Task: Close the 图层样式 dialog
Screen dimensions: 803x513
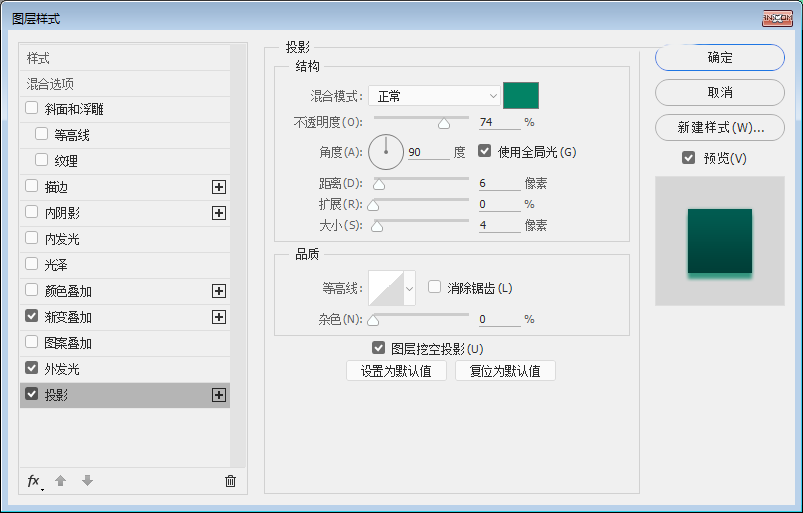Action: pyautogui.click(x=777, y=18)
